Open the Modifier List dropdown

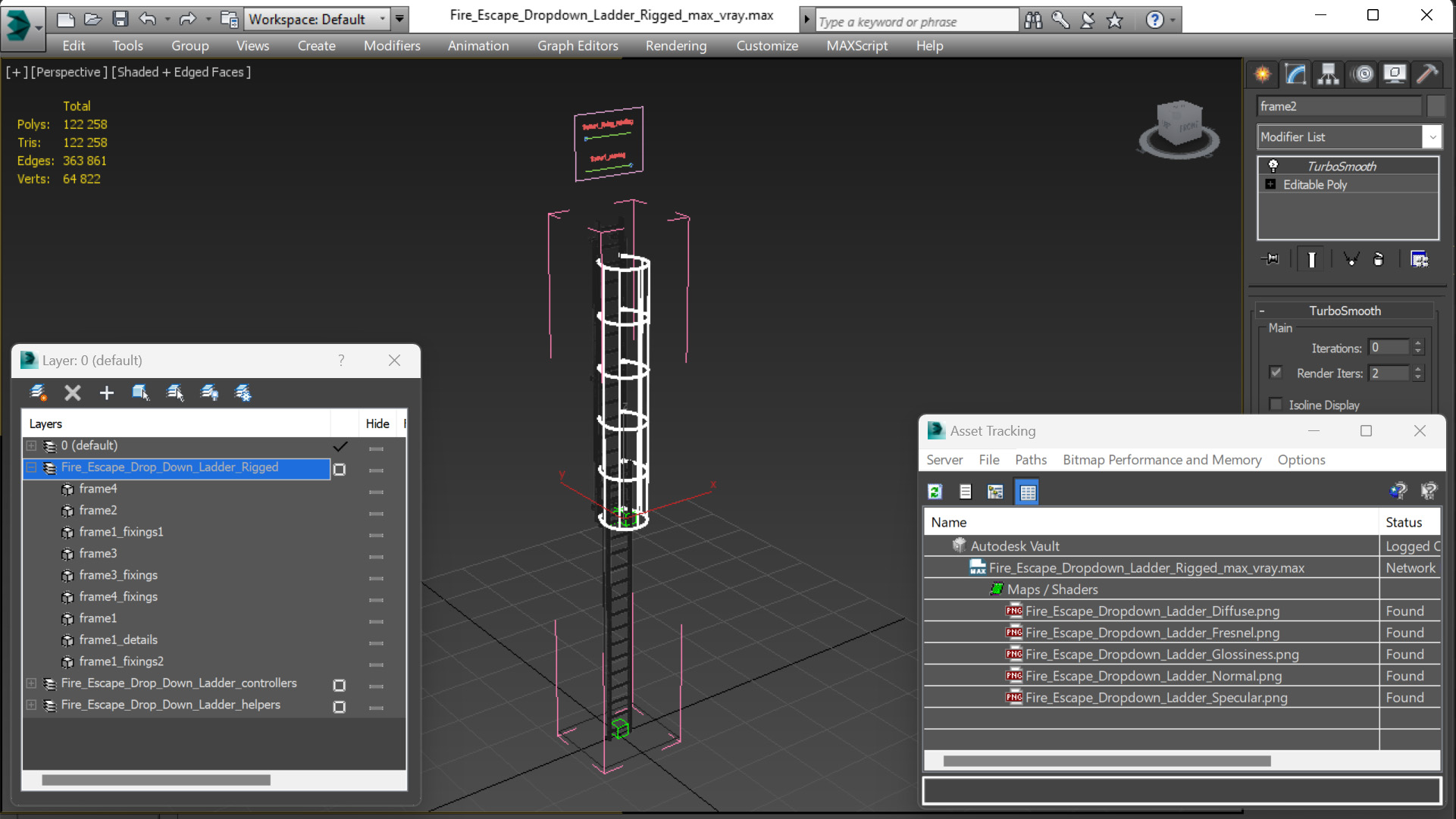tap(1432, 137)
